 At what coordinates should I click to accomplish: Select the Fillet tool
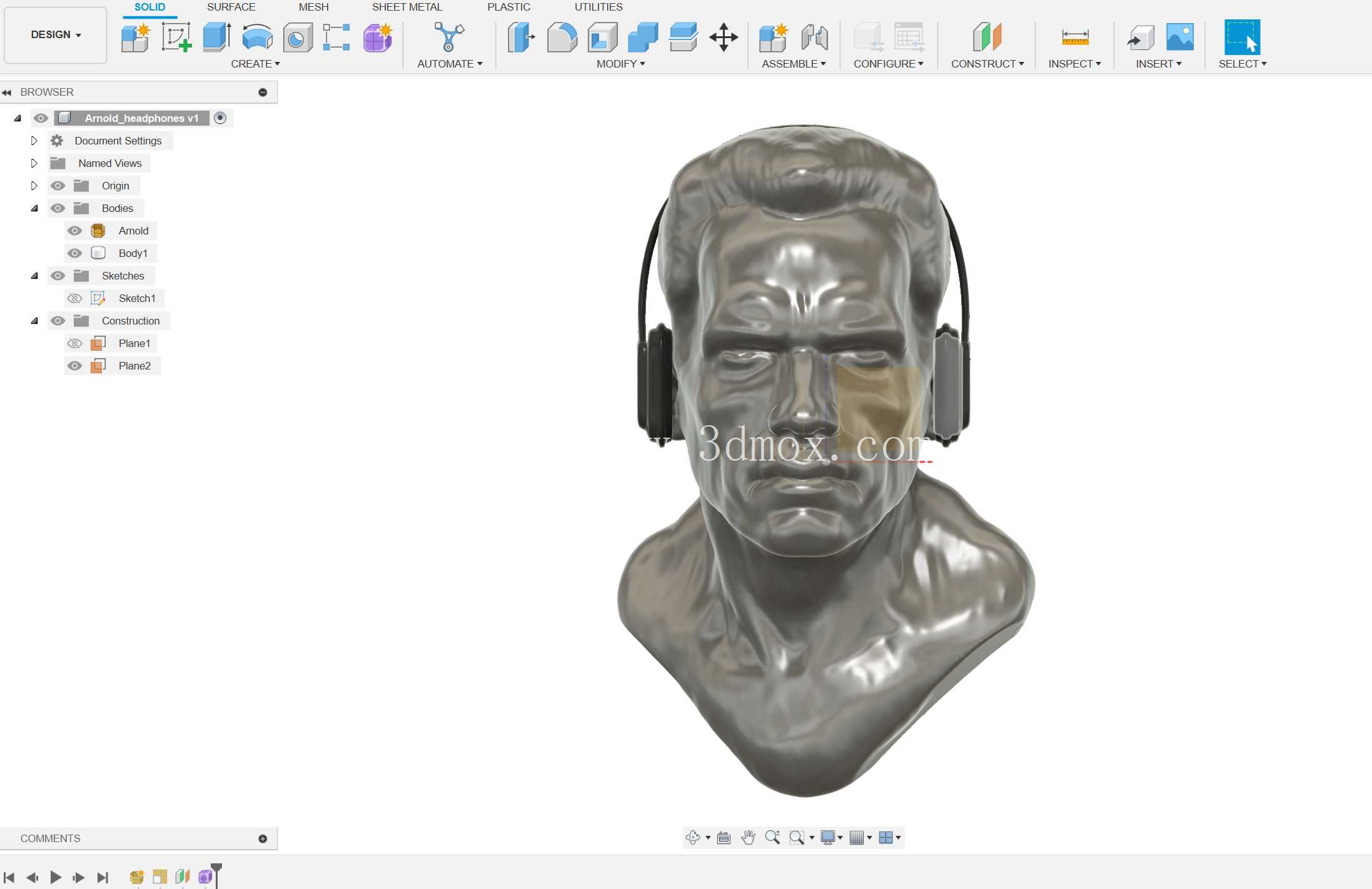tap(562, 38)
